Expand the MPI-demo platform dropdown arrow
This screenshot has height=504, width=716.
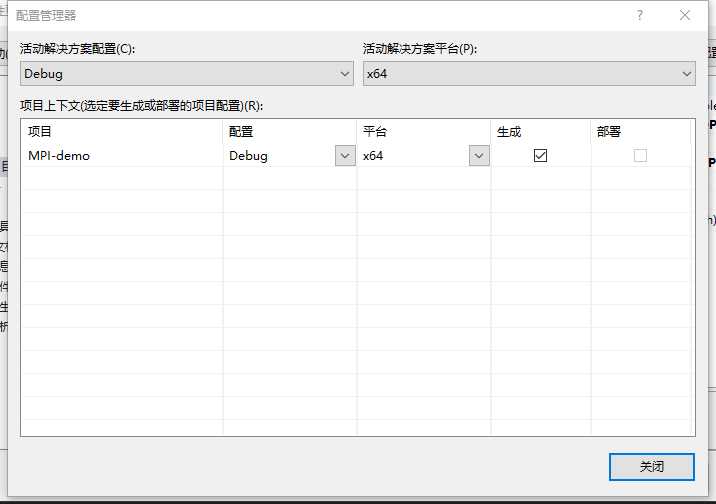[479, 156]
